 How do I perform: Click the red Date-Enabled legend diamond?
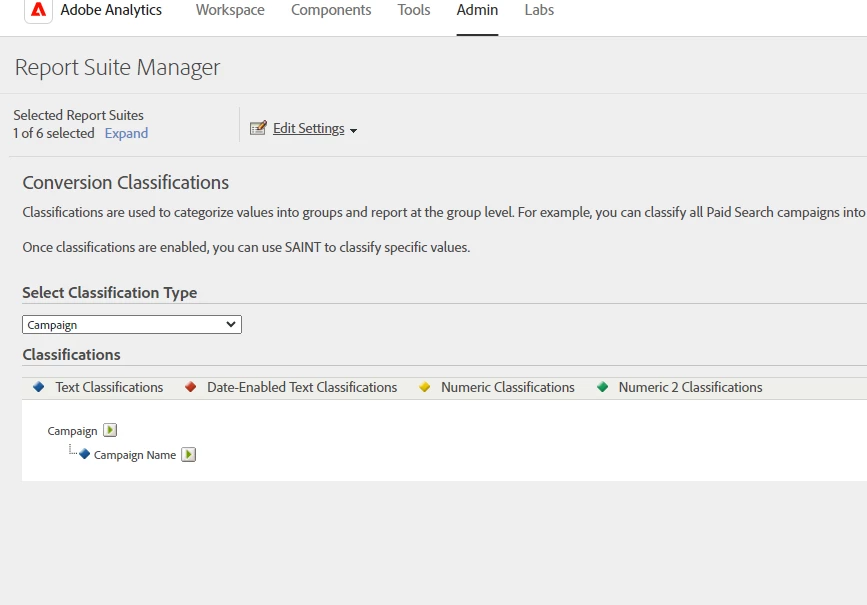pos(190,387)
